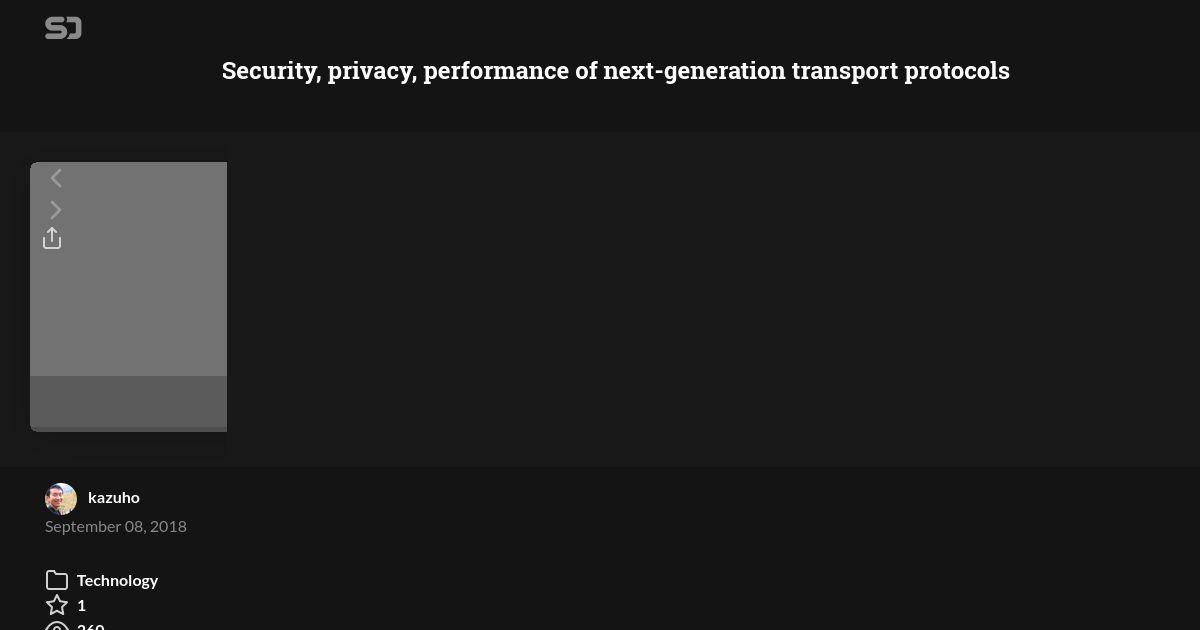Screen dimensions: 1200x630
Task: Click the slide preview thumbnail area
Action: (129, 270)
